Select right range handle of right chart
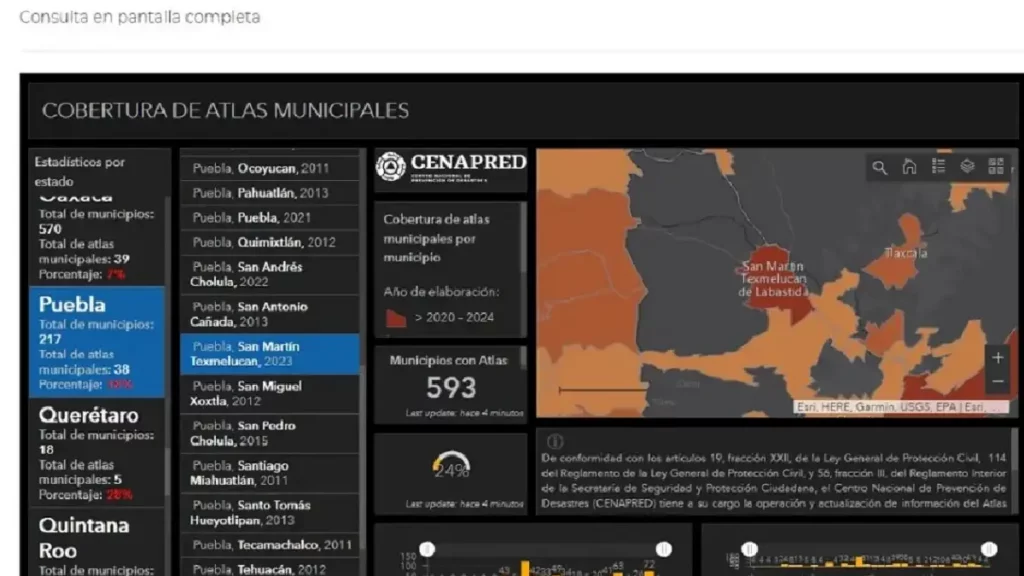 click(x=989, y=549)
